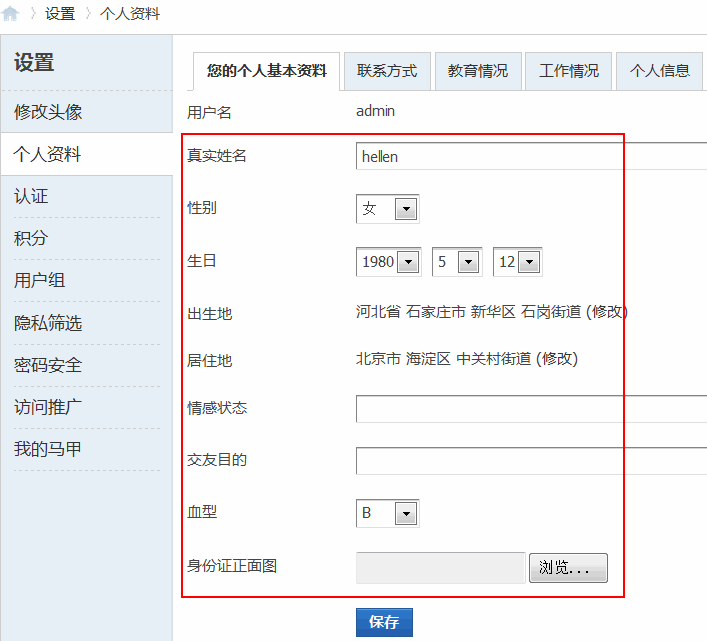Go to the home icon in breadcrumb
The width and height of the screenshot is (707, 641).
10,14
